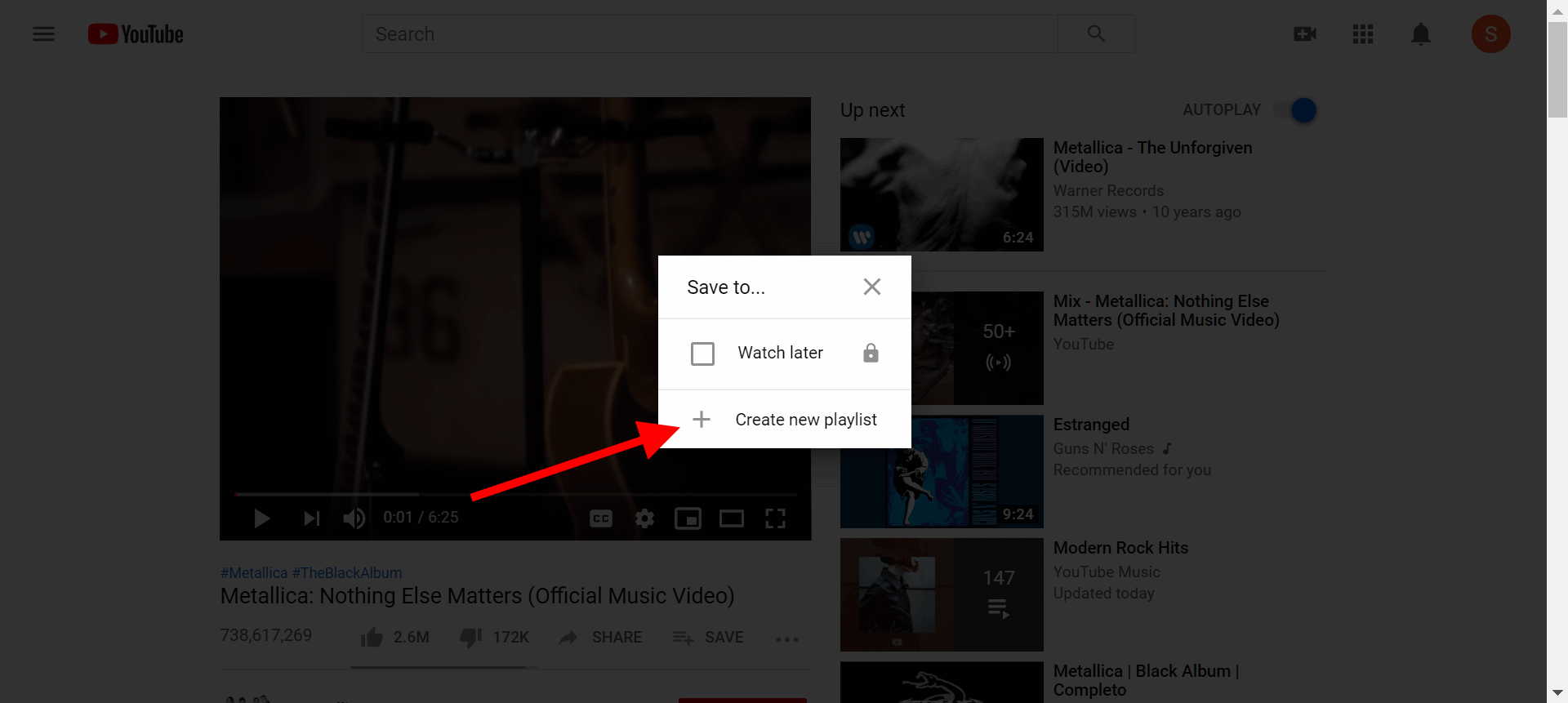This screenshot has height=703, width=1568.
Task: Open the account avatar S
Action: (x=1491, y=34)
